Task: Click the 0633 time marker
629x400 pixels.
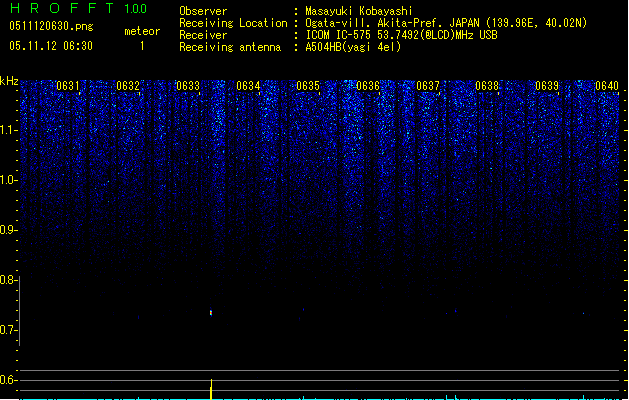Action: coord(188,86)
